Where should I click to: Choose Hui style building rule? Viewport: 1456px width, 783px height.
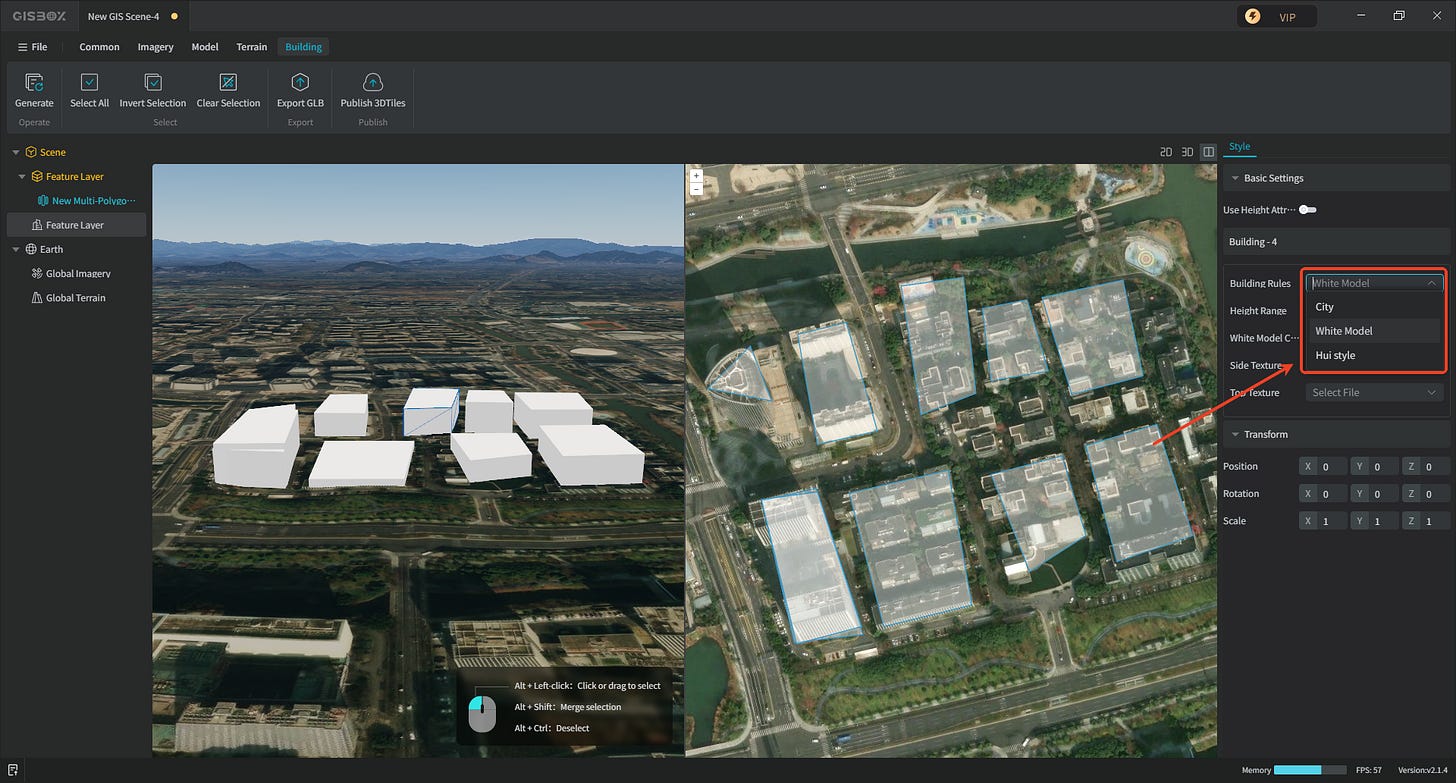tap(1374, 355)
